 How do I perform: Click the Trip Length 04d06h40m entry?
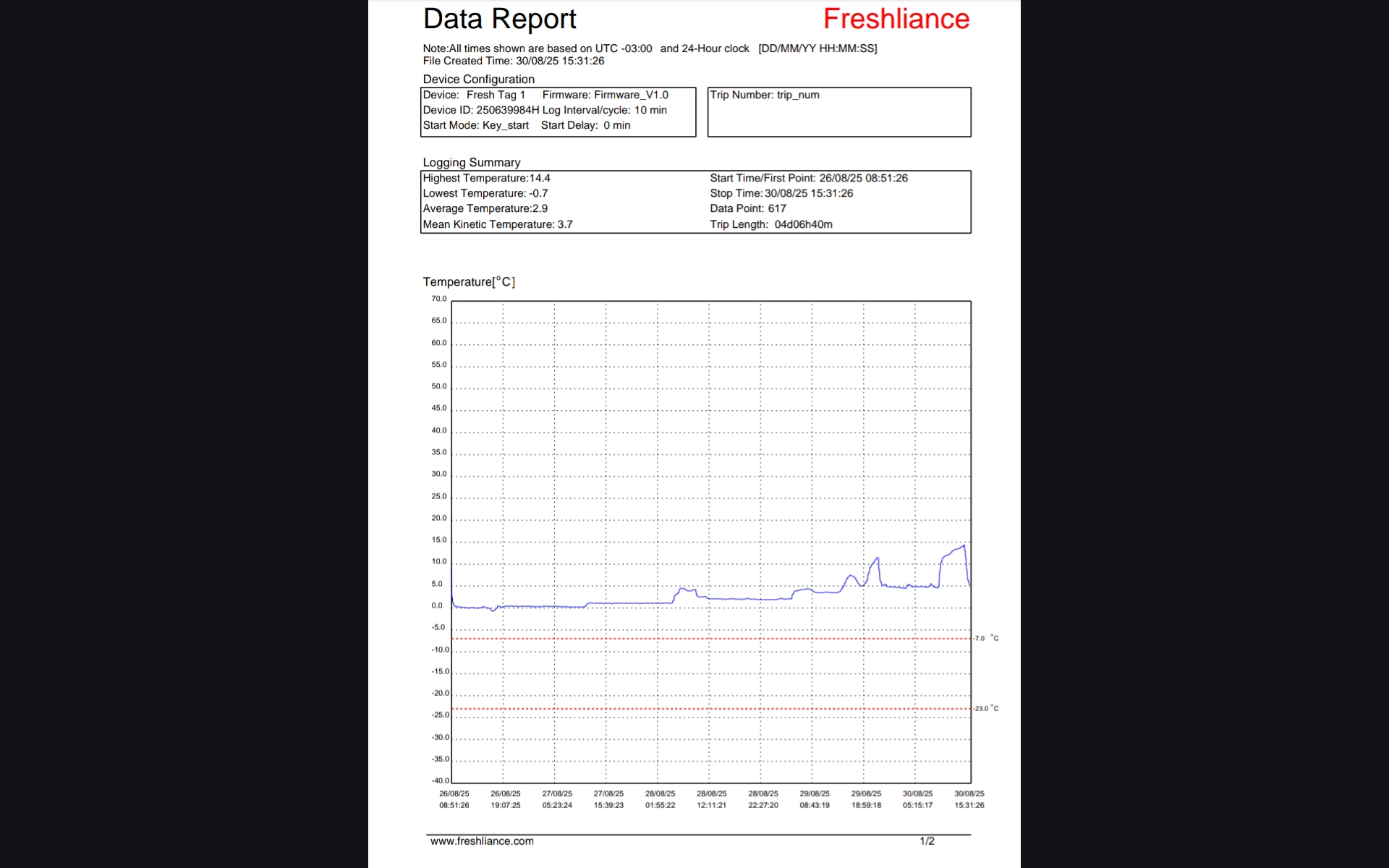pyautogui.click(x=770, y=224)
